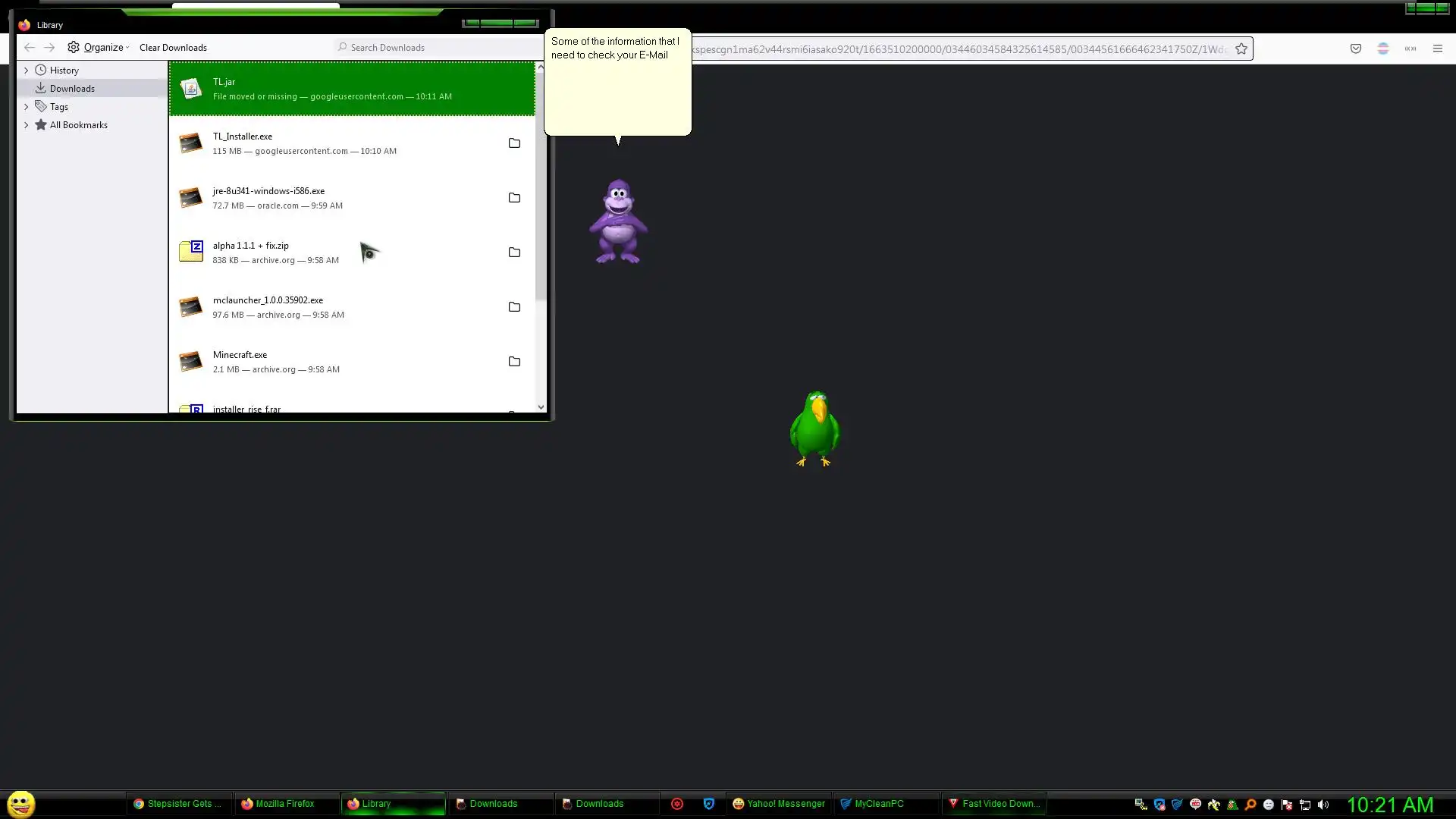Open Firefox hamburger application menu
Screen dimensions: 1456x819
(1437, 49)
